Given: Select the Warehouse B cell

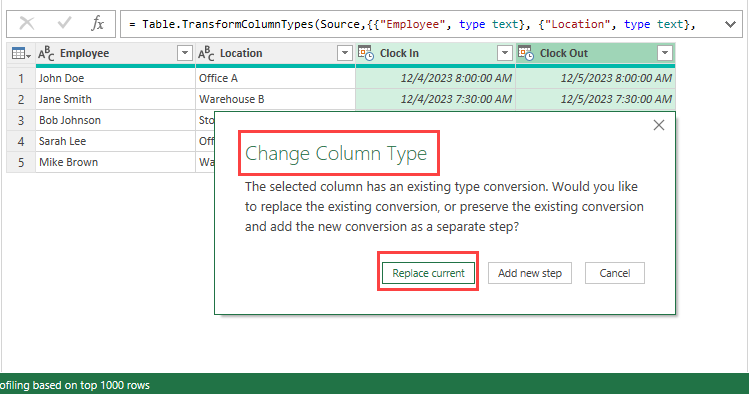Looking at the screenshot, I should click(x=276, y=99).
